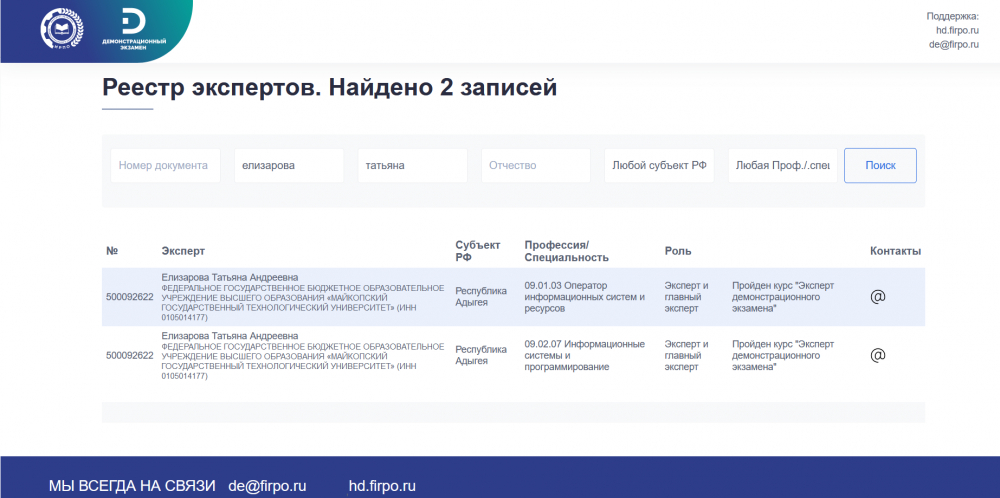Click the FIRPO round emblem logo

(x=62, y=28)
